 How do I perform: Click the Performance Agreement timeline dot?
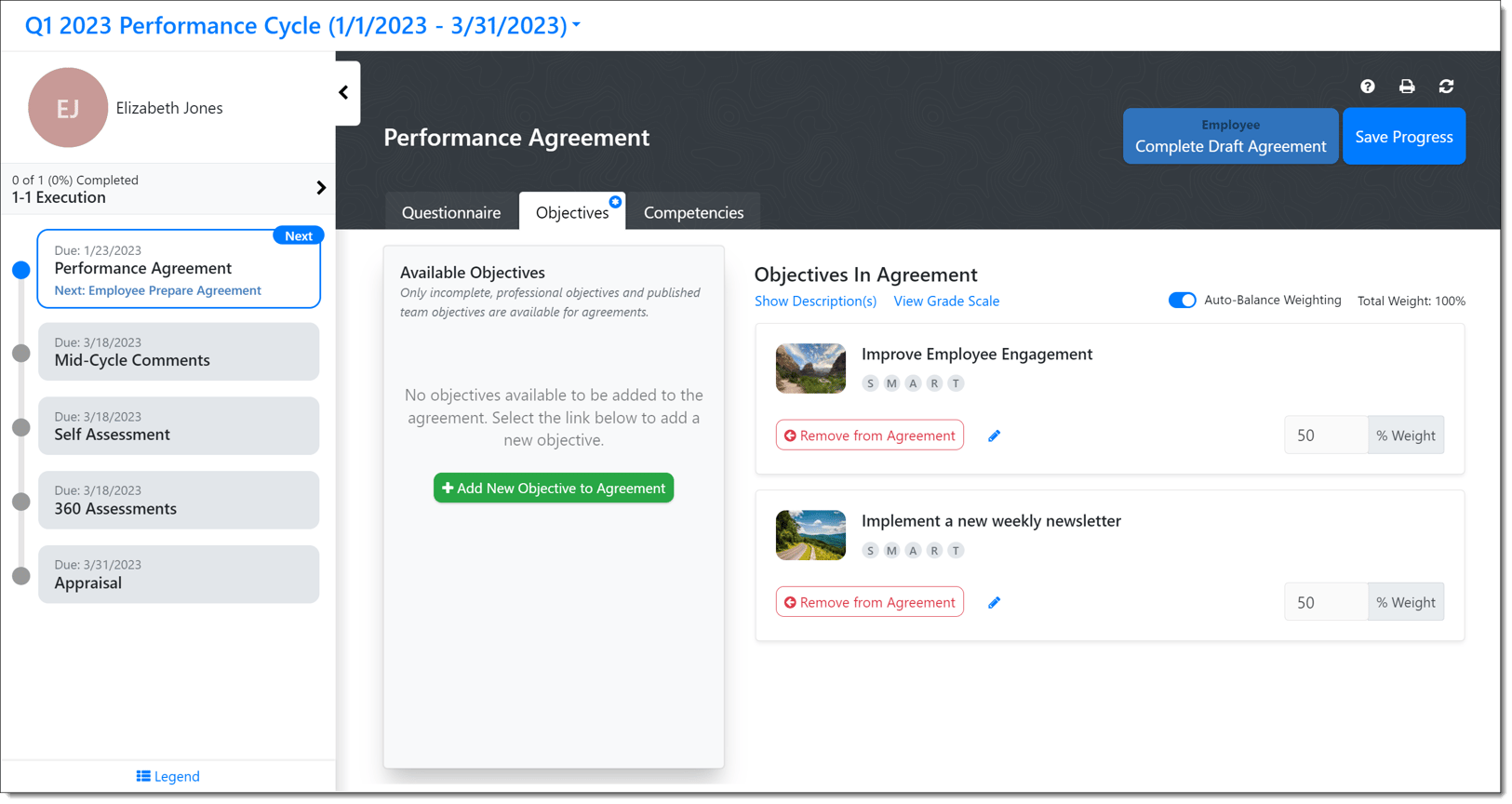click(x=21, y=270)
